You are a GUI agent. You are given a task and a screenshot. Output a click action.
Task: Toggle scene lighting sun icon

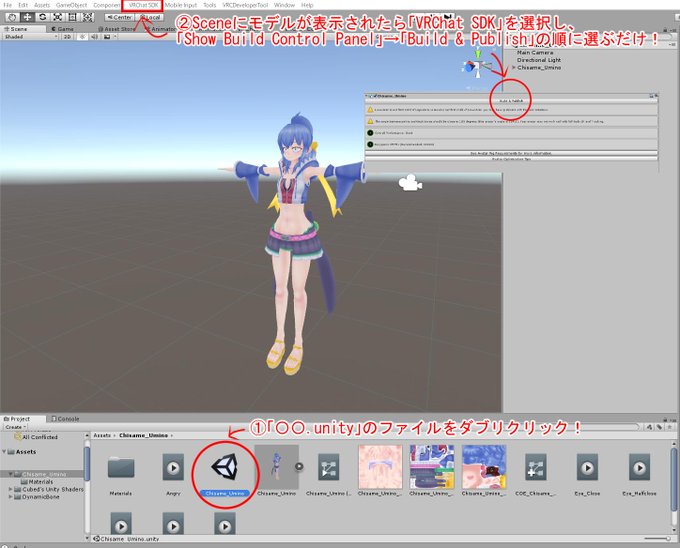tap(82, 37)
